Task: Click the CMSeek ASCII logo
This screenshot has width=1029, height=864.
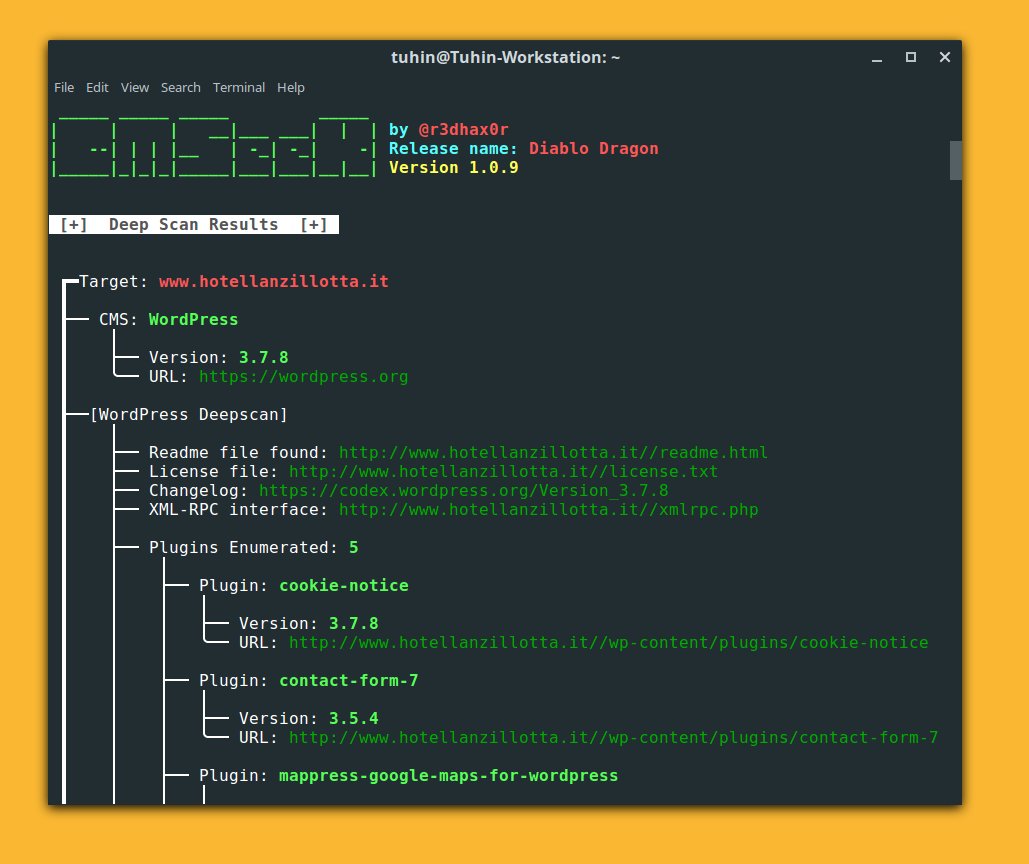Action: 215,148
